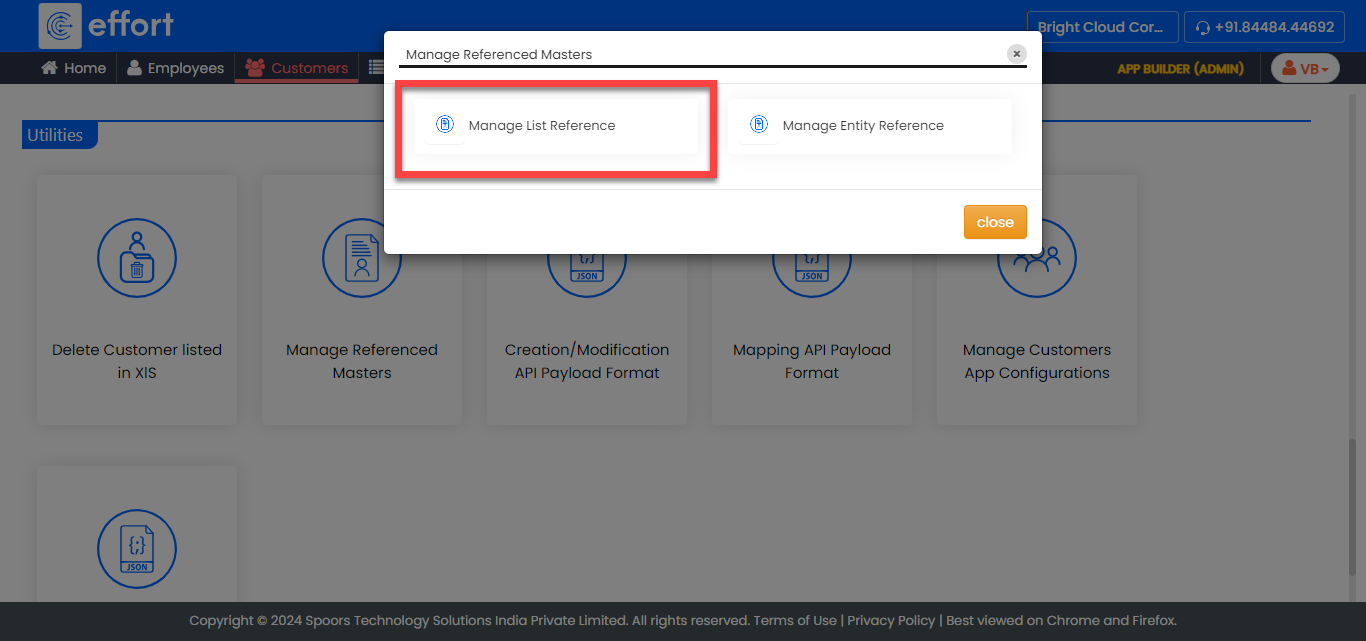Screen dimensions: 1366x641
Task: Click the support phone number button
Action: (1264, 27)
